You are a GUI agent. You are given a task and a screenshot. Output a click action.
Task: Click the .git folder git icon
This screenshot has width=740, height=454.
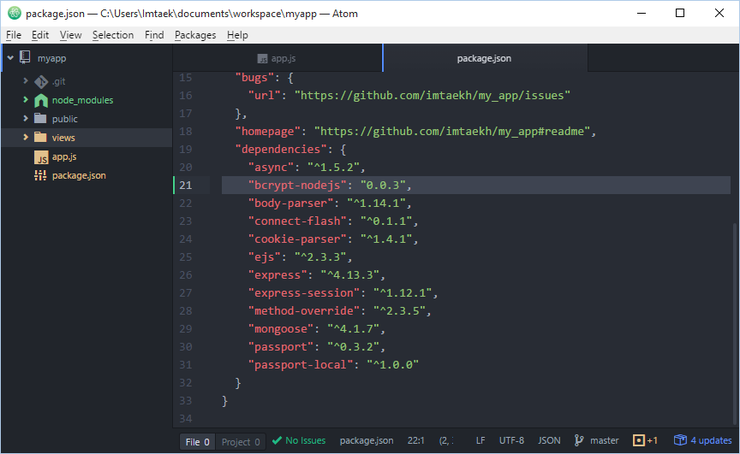[x=41, y=82]
